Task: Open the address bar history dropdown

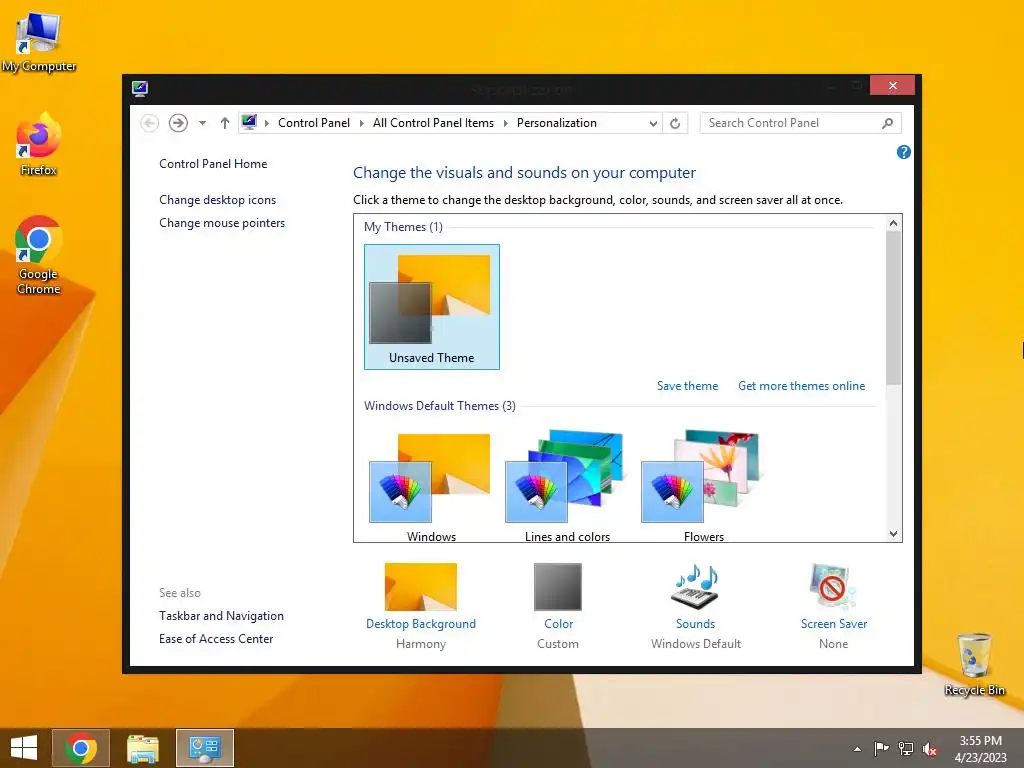Action: click(652, 123)
